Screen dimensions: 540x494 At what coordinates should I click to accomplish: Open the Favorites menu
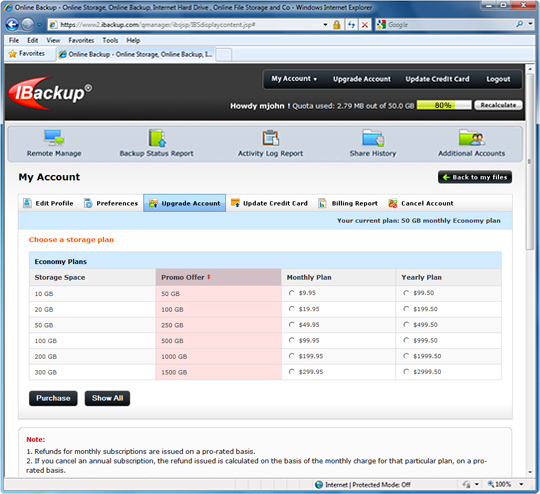point(81,40)
